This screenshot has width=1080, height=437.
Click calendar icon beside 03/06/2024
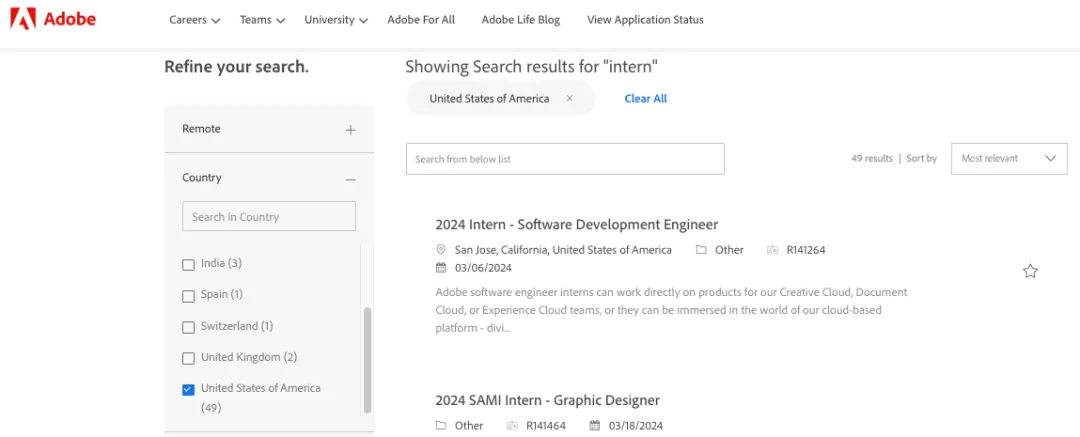(x=441, y=267)
